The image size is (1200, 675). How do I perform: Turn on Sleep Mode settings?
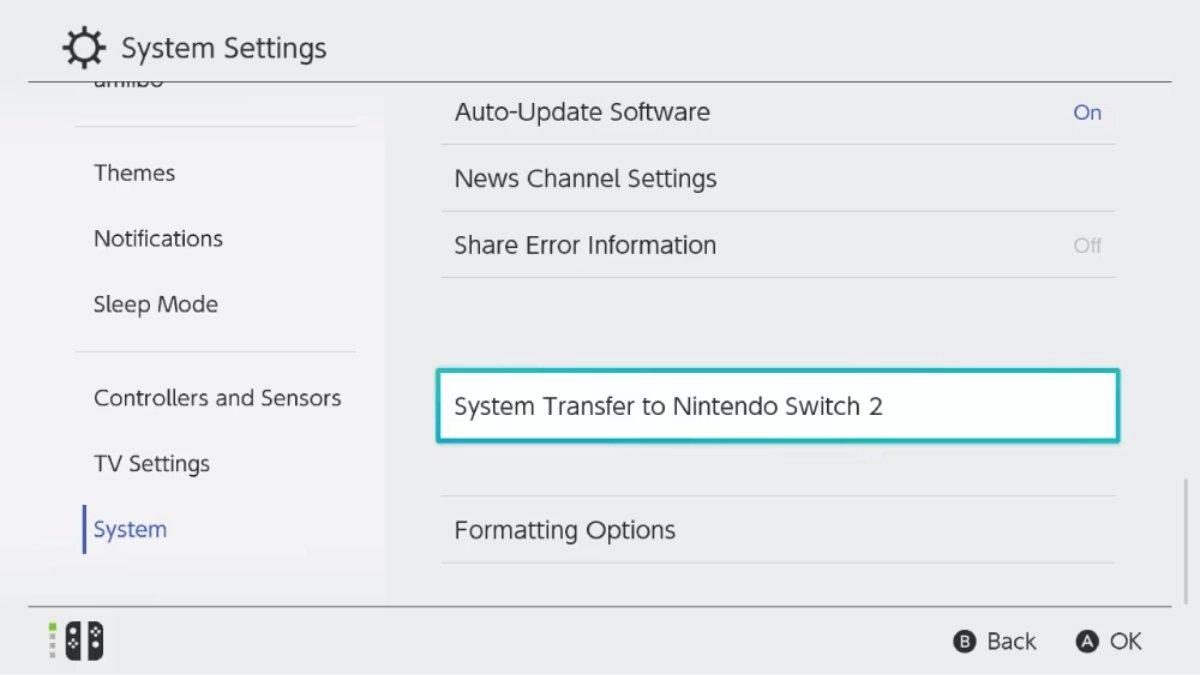pyautogui.click(x=156, y=304)
